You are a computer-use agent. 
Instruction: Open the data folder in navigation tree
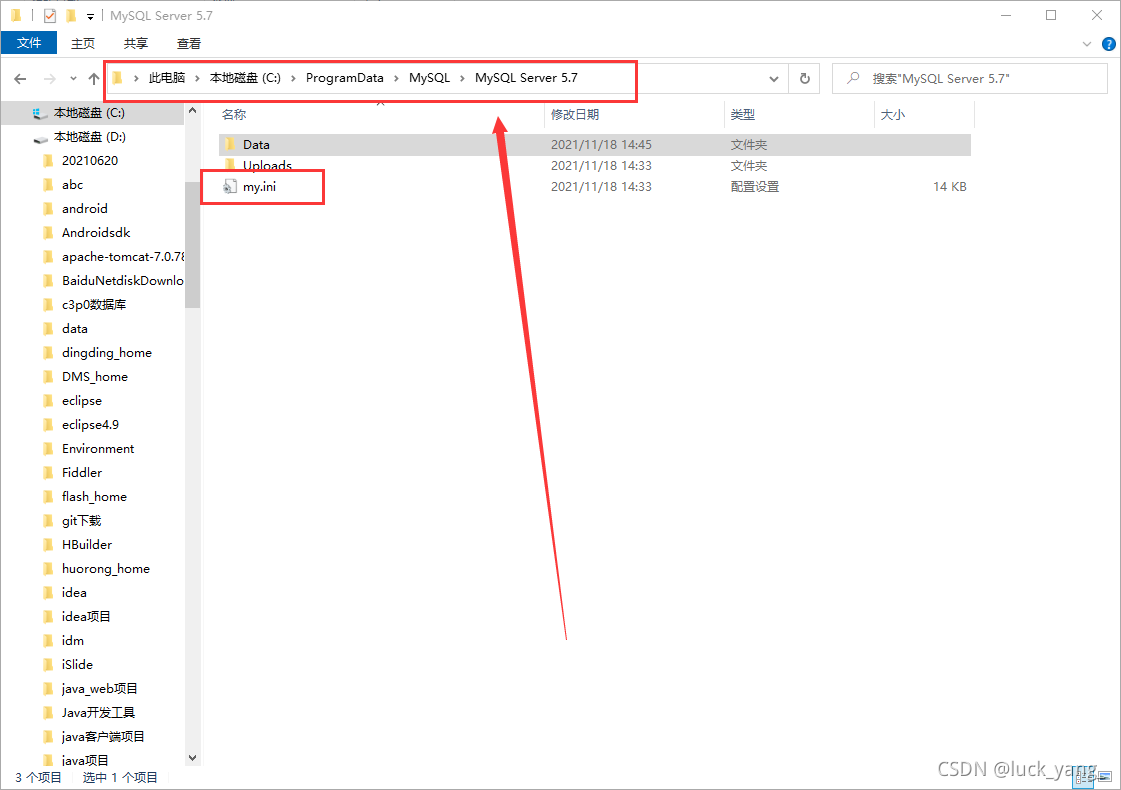(74, 329)
